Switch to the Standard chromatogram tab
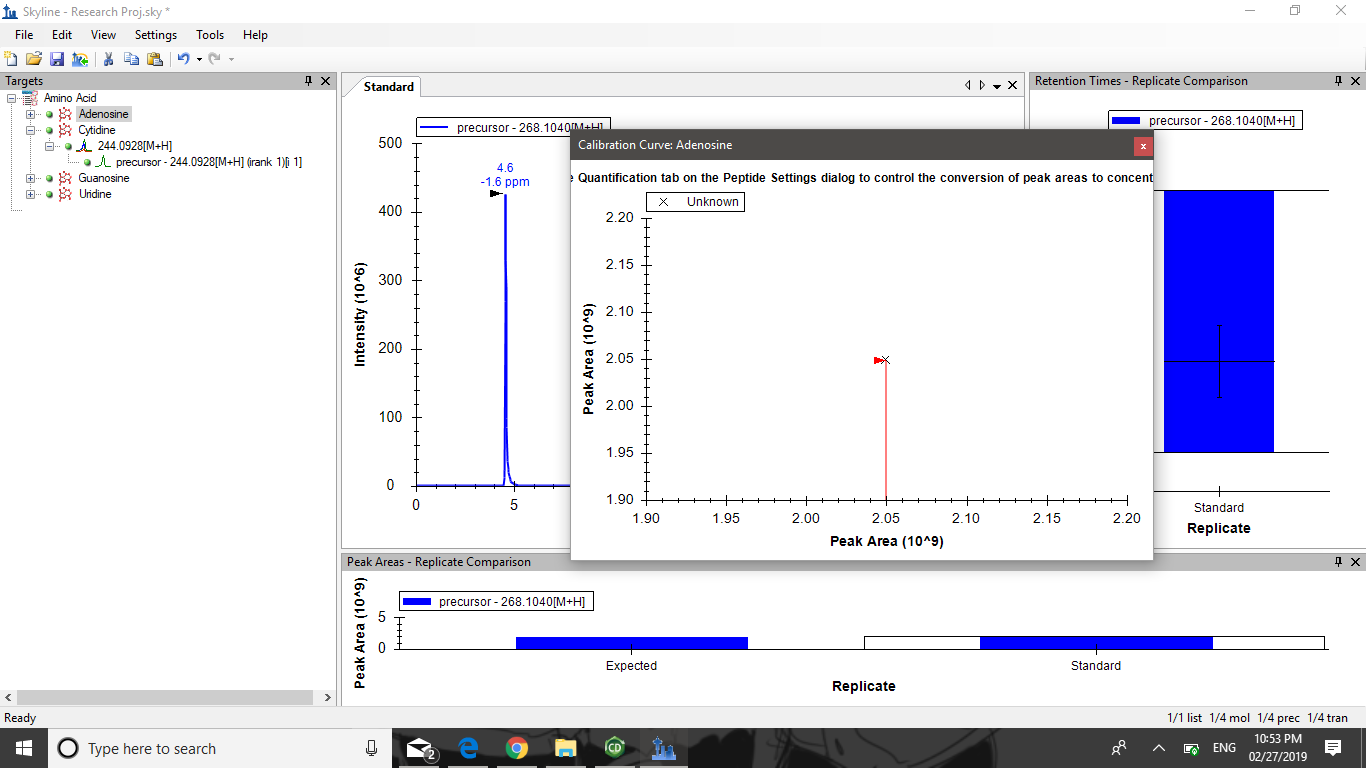The image size is (1366, 768). pos(388,87)
